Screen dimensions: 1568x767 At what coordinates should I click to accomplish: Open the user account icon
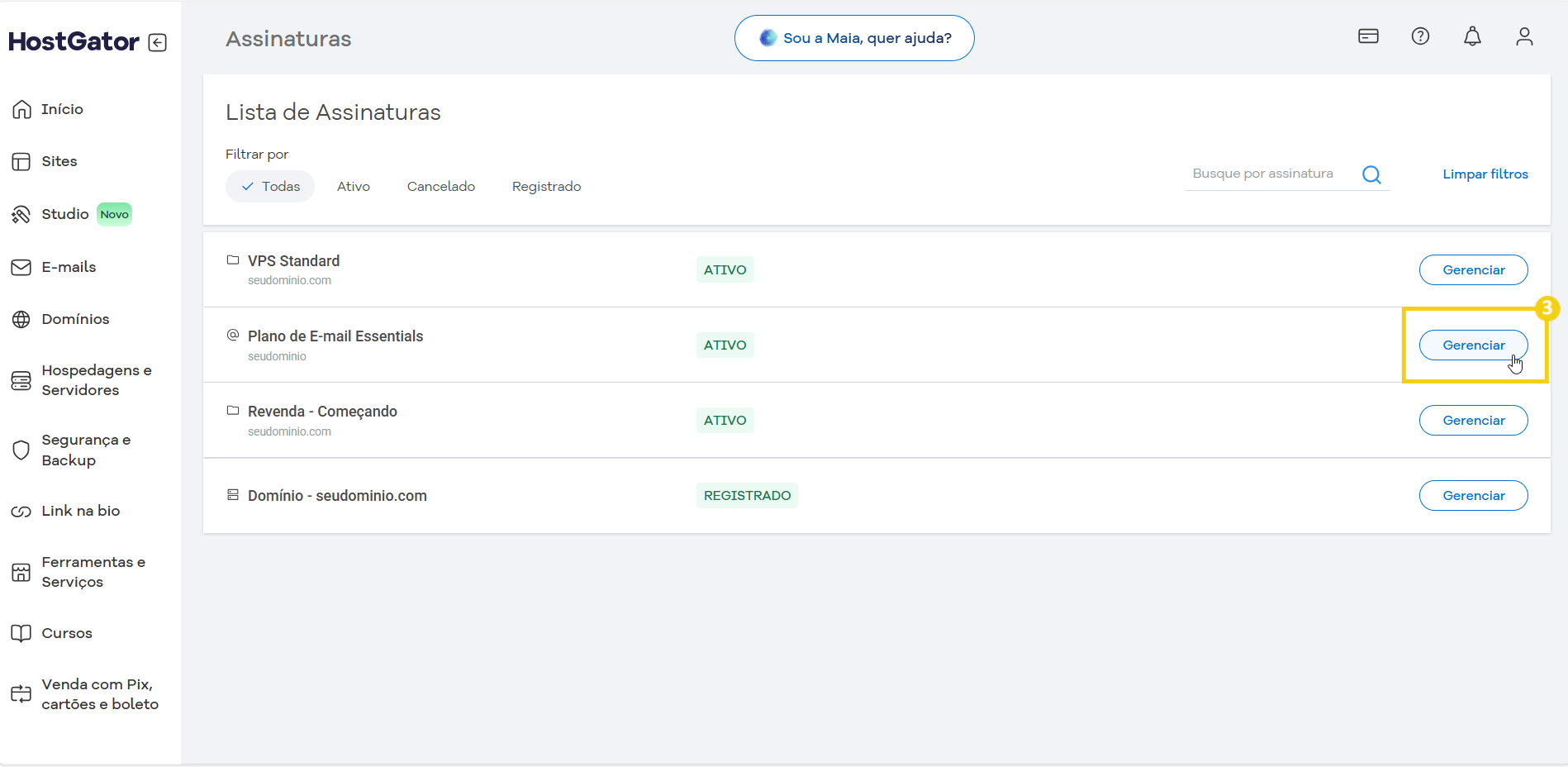tap(1524, 36)
